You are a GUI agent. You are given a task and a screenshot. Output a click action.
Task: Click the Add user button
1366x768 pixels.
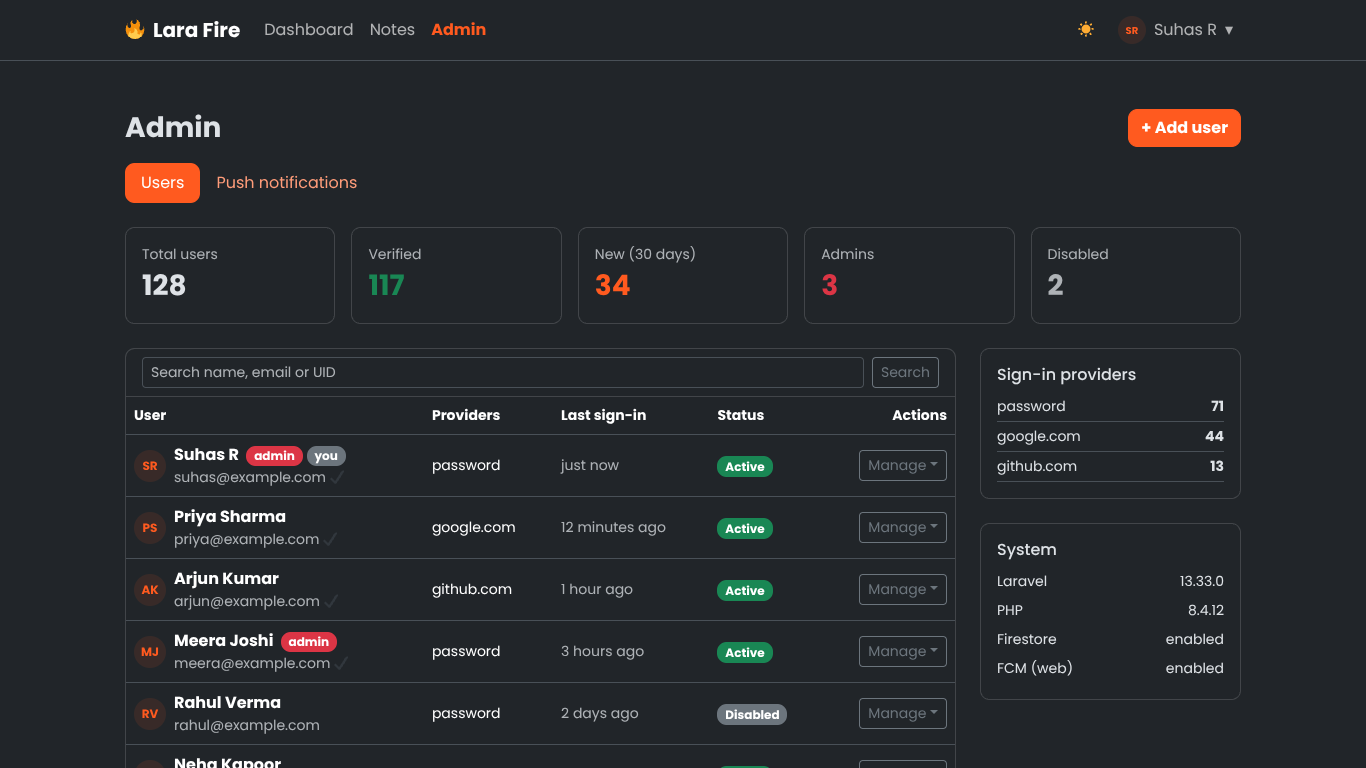[1184, 128]
